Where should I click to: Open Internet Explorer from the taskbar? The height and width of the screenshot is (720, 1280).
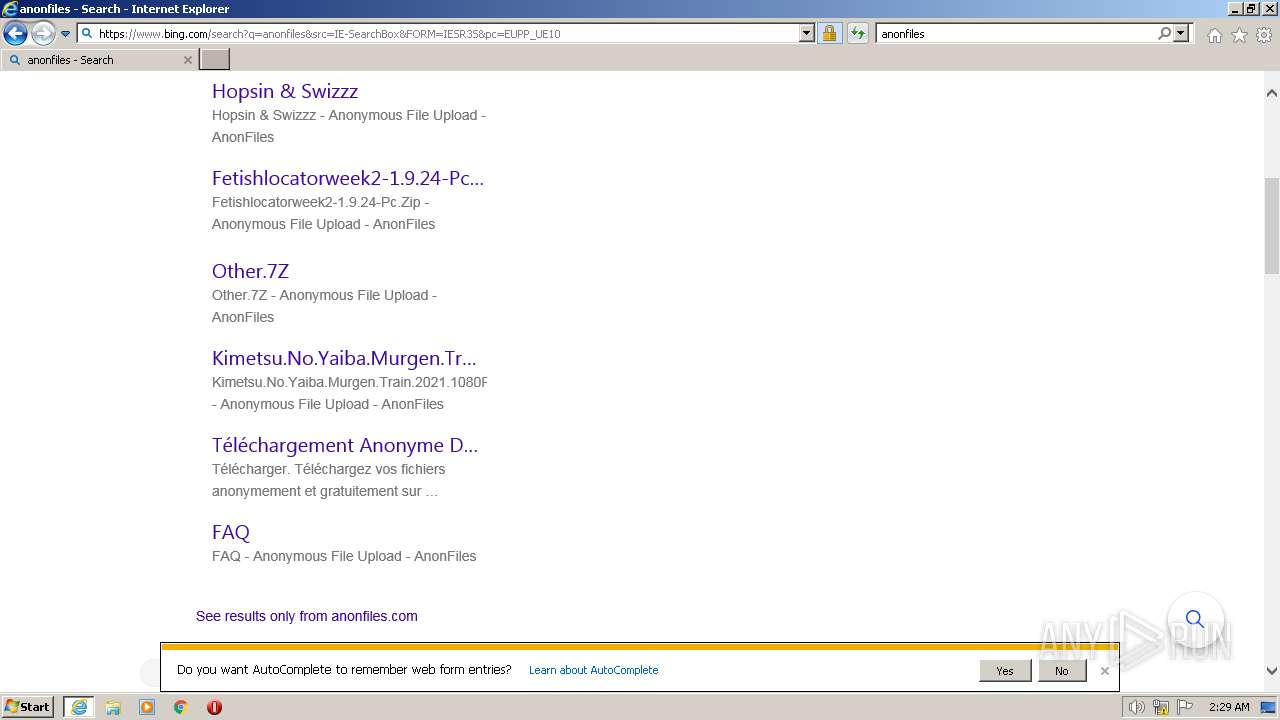pyautogui.click(x=79, y=707)
